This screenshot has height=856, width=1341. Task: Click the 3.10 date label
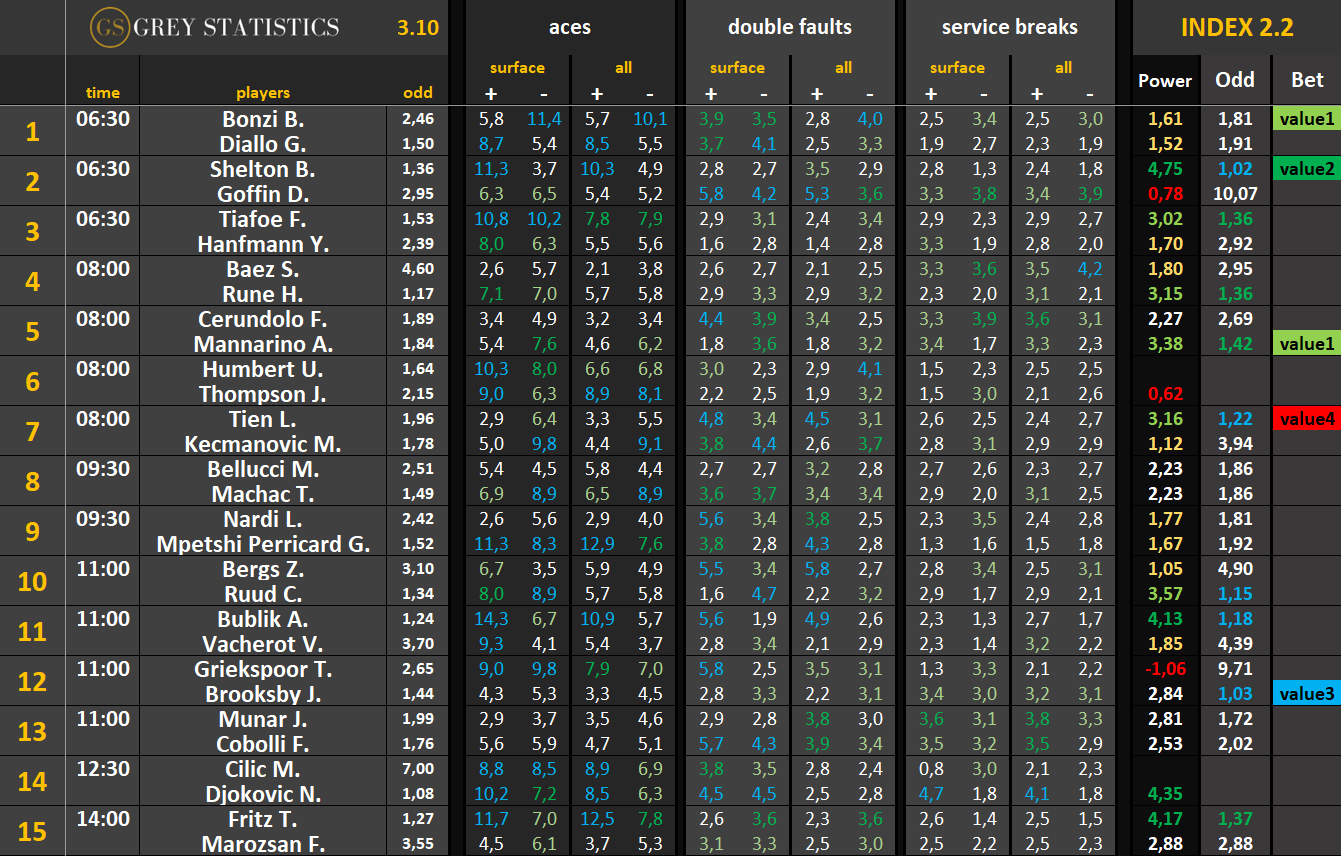tap(417, 27)
